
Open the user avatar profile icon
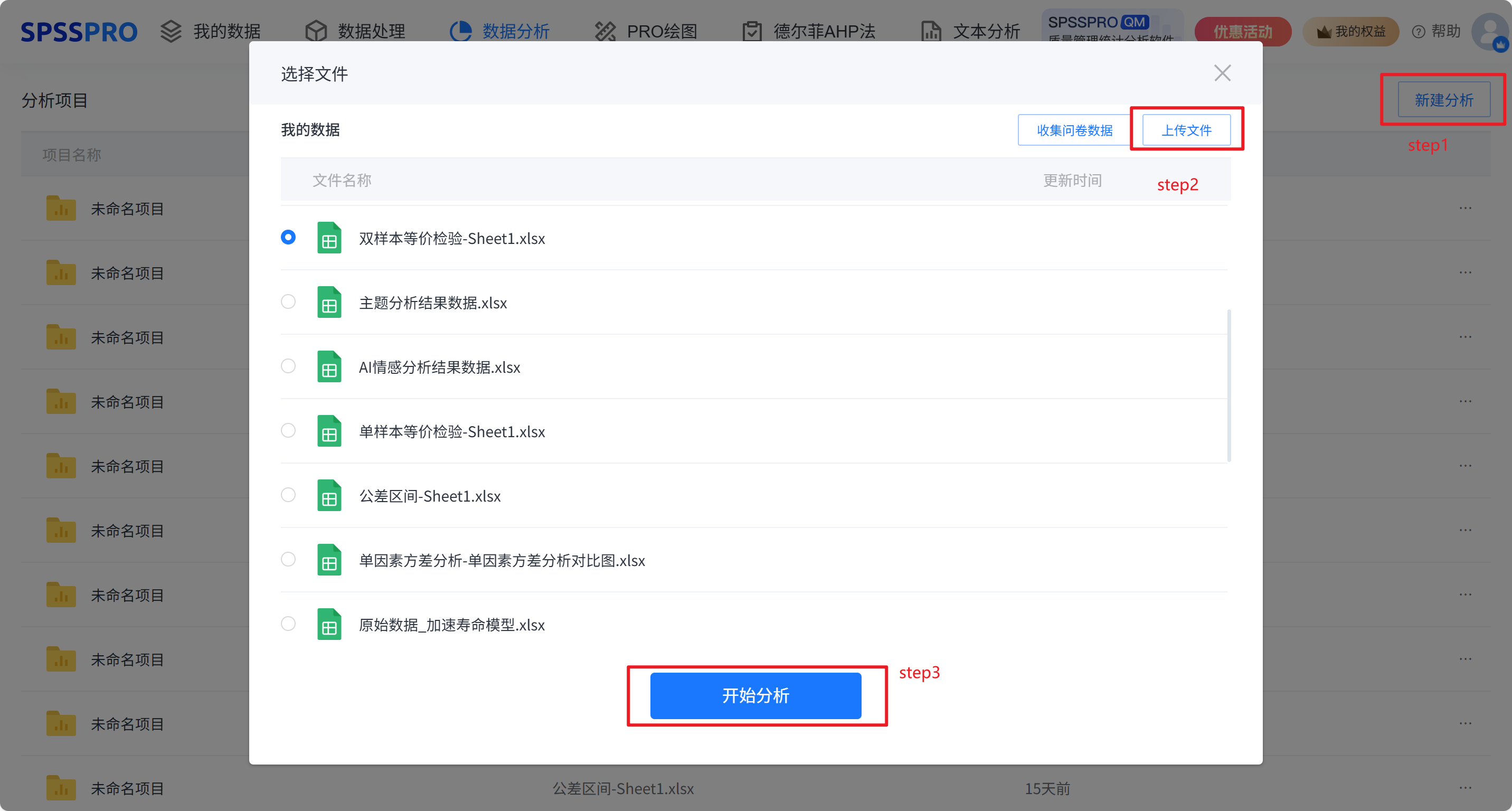point(1489,32)
